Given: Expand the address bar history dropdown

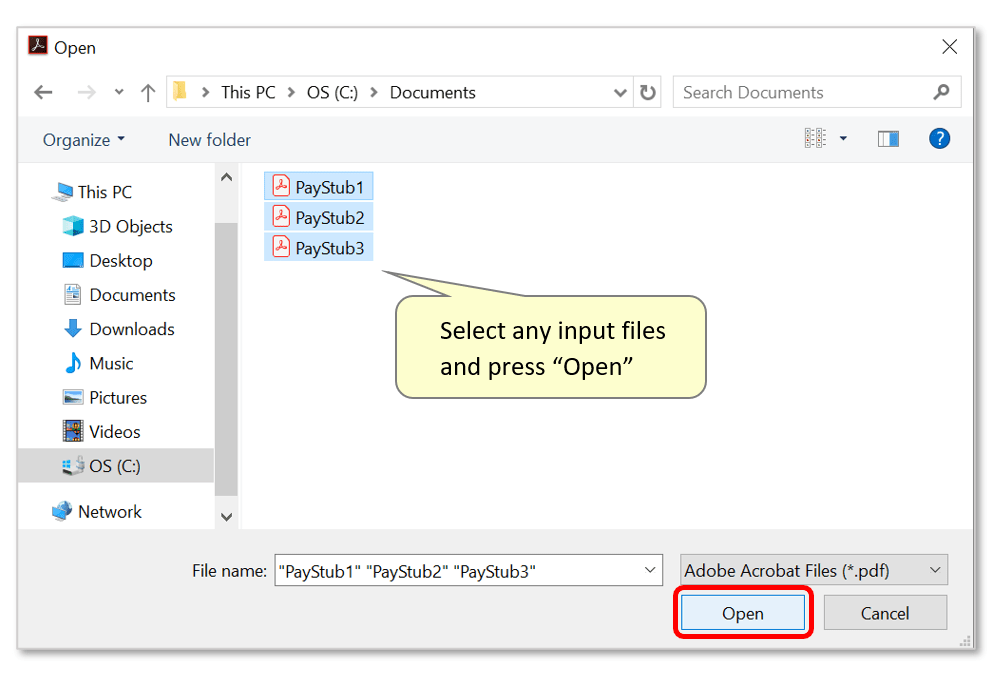Looking at the screenshot, I should 620,93.
